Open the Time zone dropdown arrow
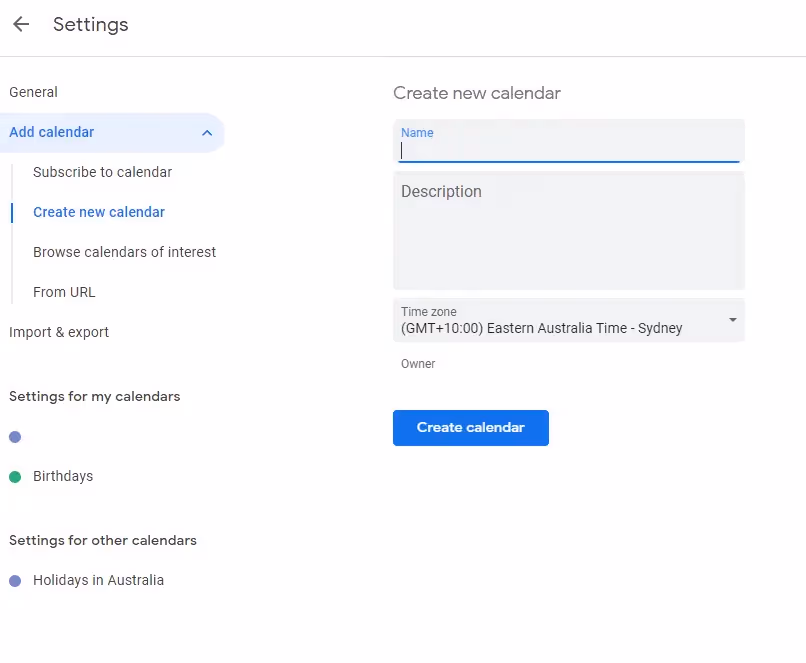The width and height of the screenshot is (806, 663). [x=732, y=320]
